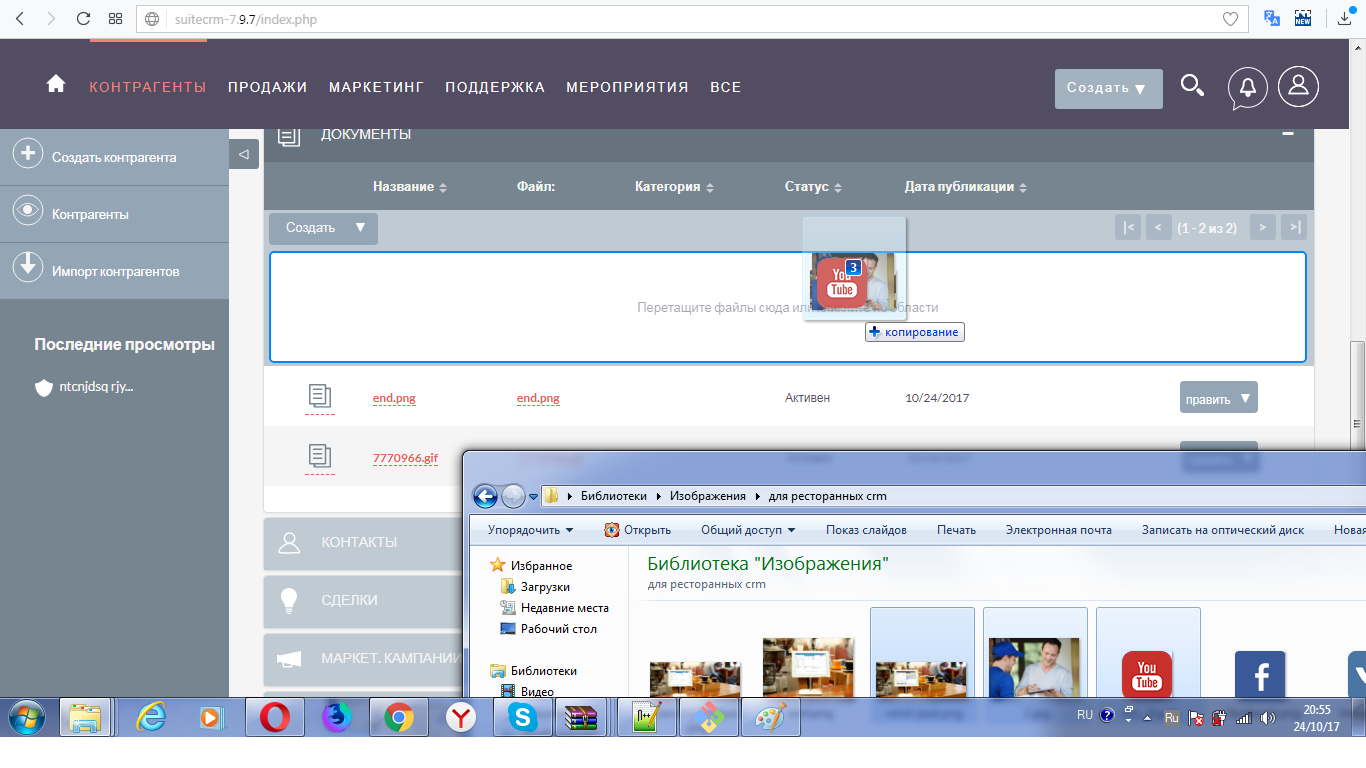Bookmark the page with the heart icon
The image size is (1366, 768).
[1231, 19]
